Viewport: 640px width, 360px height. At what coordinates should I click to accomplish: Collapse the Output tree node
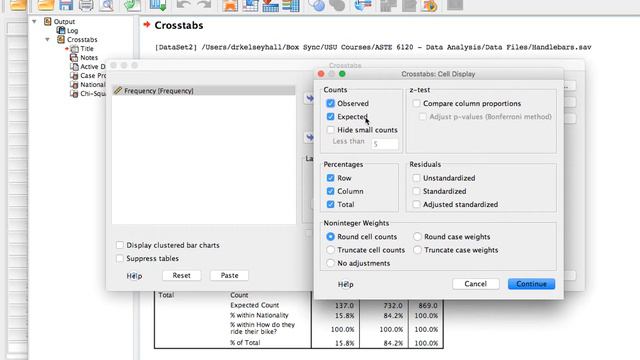(34, 21)
